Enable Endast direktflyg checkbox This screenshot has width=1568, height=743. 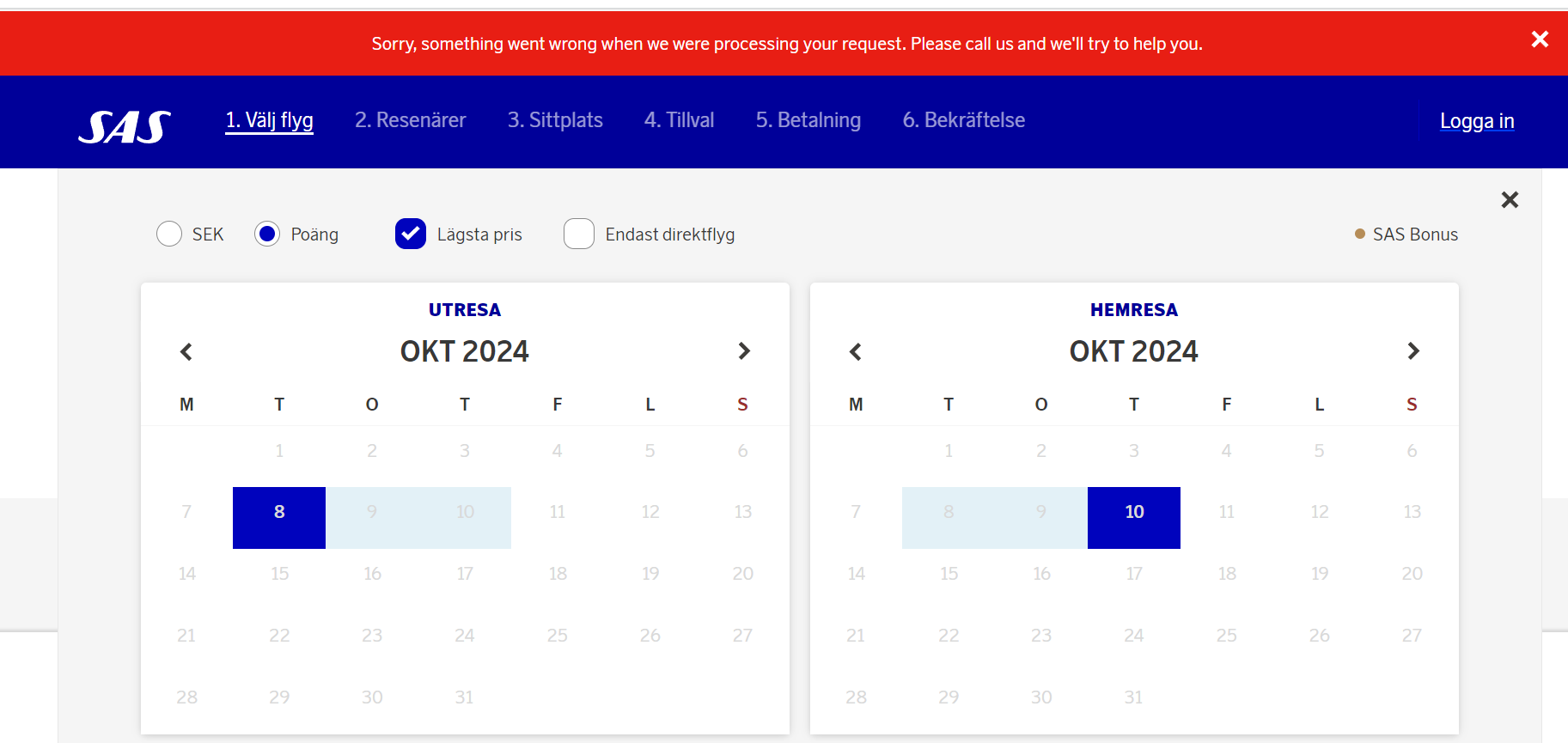click(579, 234)
